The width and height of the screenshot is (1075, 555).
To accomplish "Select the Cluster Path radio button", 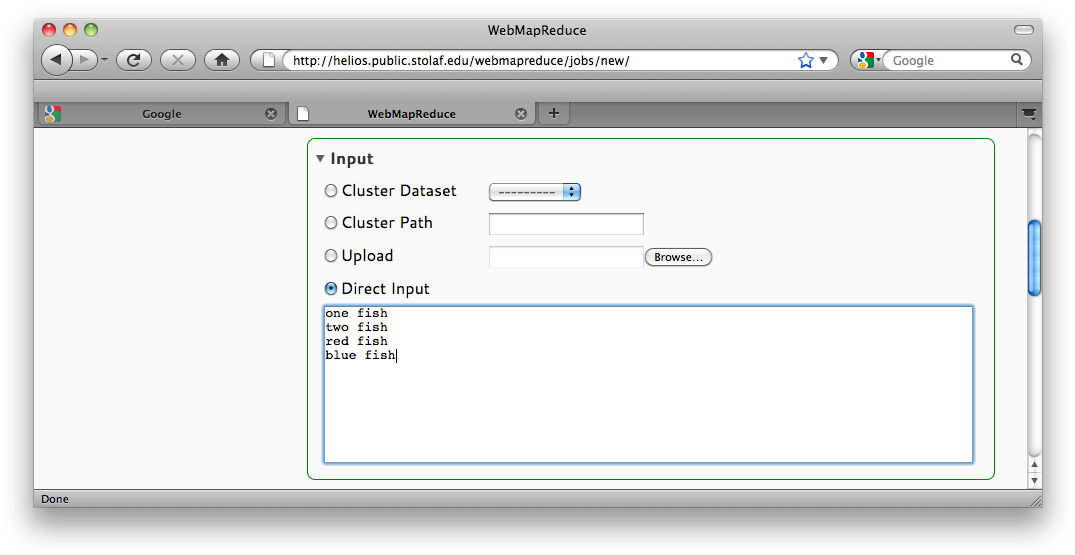I will (x=331, y=223).
